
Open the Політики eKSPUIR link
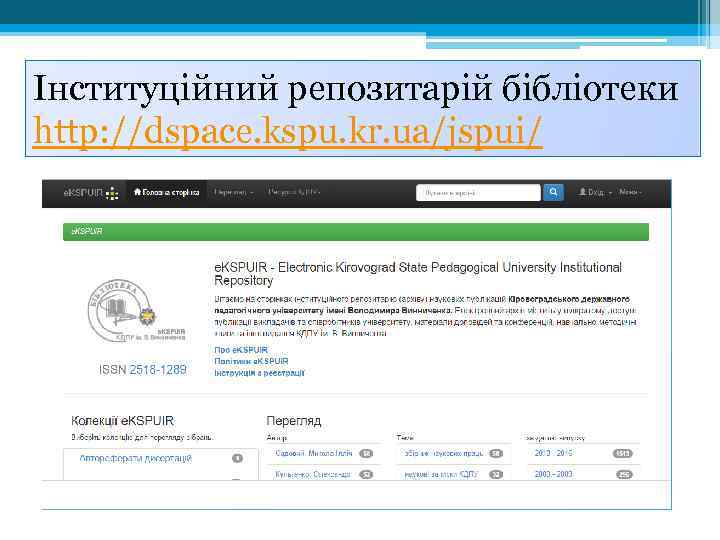(251, 361)
